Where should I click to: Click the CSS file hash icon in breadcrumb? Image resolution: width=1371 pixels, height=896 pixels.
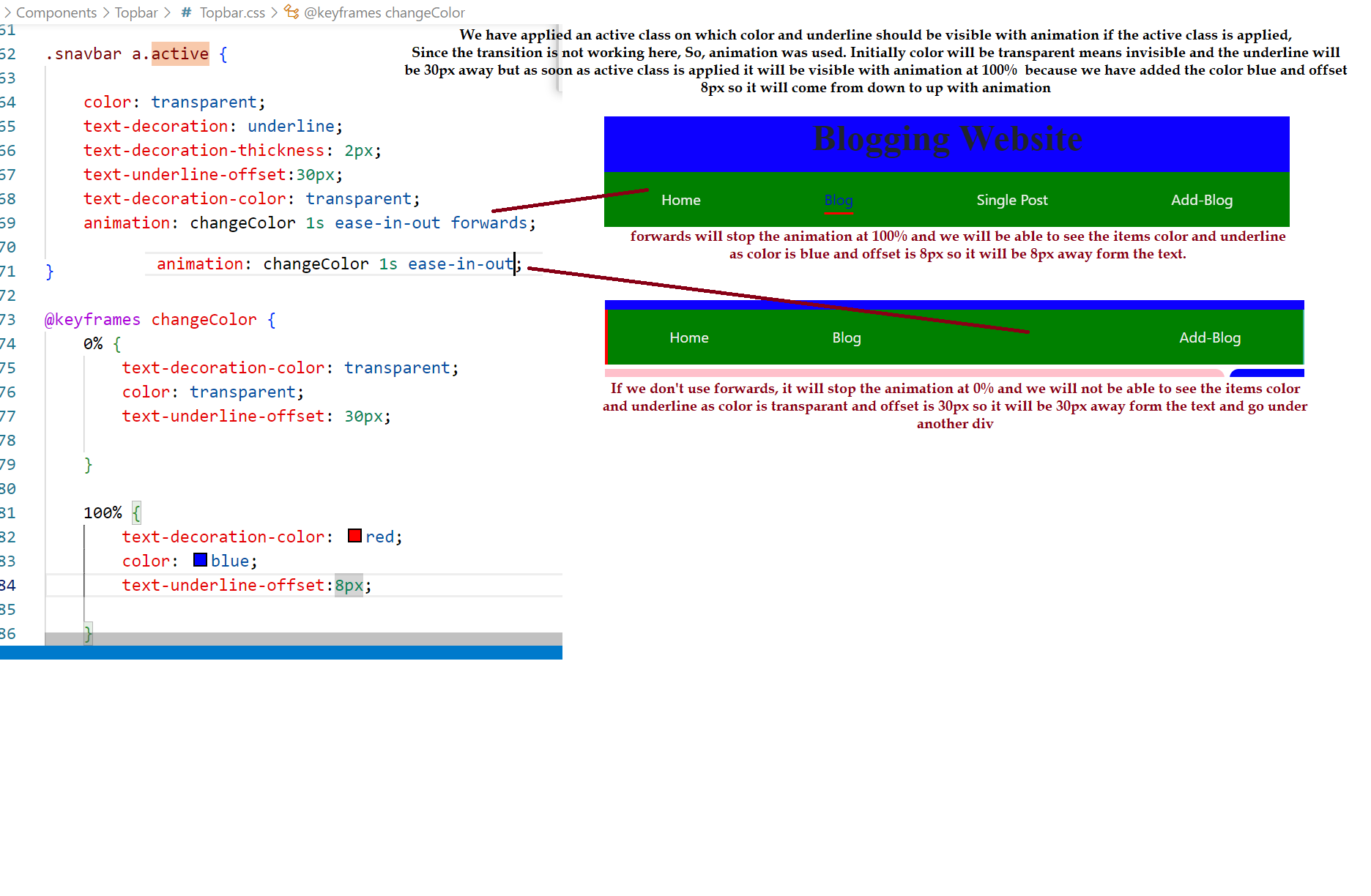click(x=186, y=12)
